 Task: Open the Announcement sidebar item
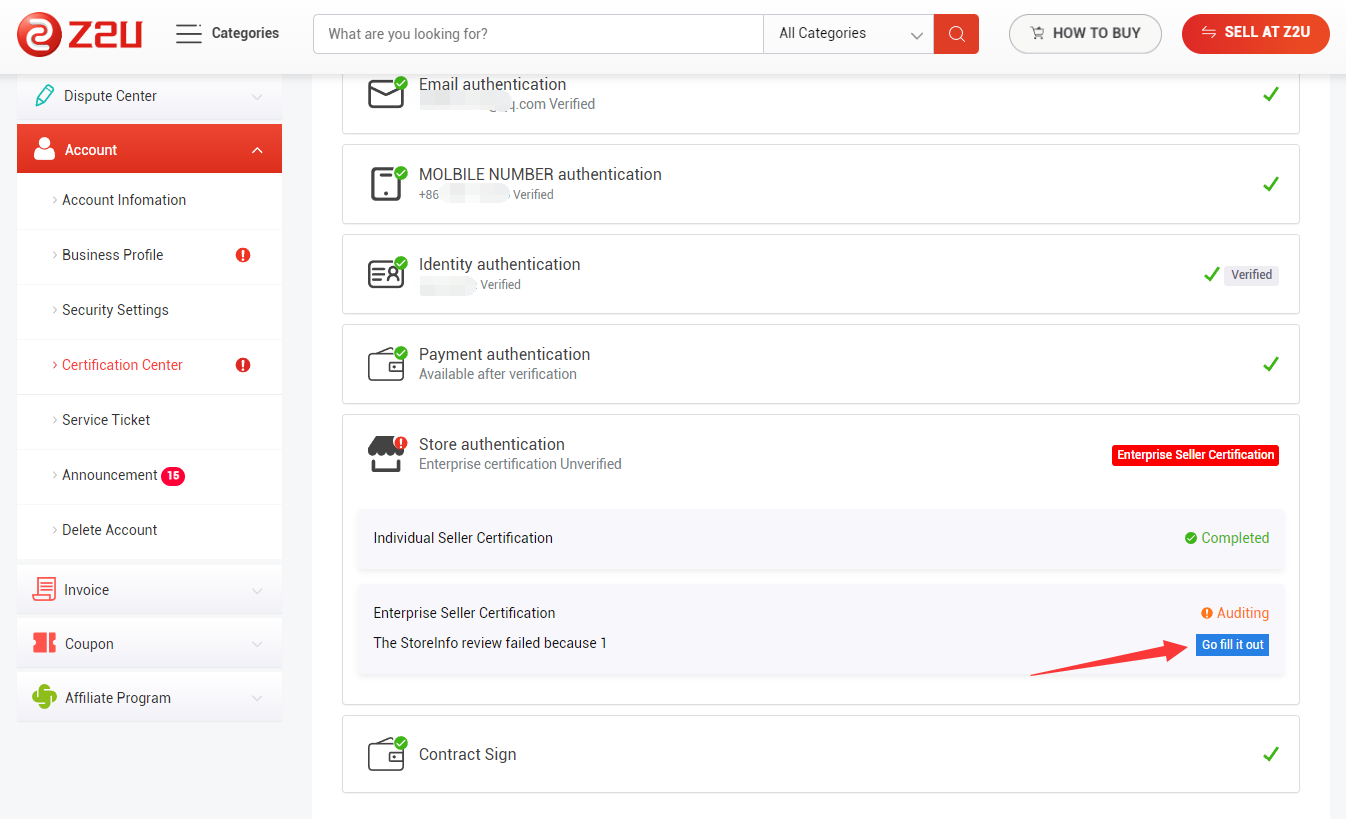tap(110, 475)
